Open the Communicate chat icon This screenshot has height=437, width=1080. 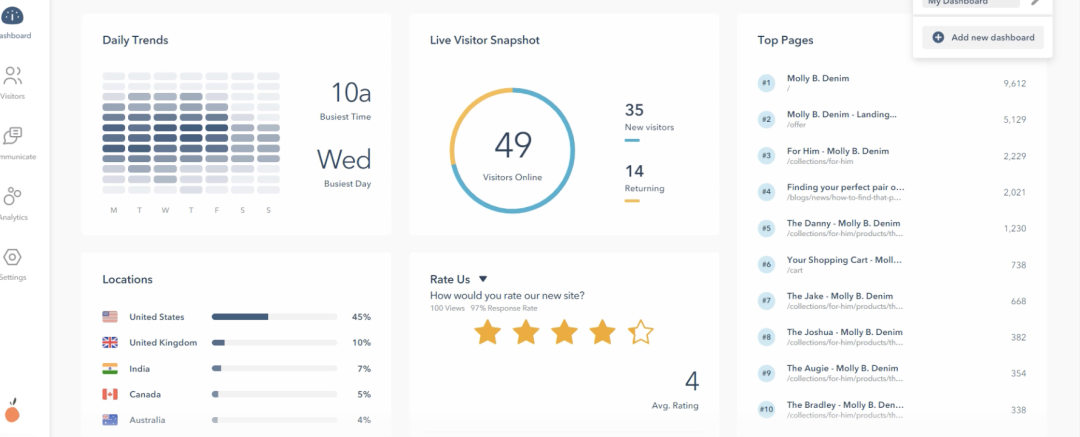point(13,136)
